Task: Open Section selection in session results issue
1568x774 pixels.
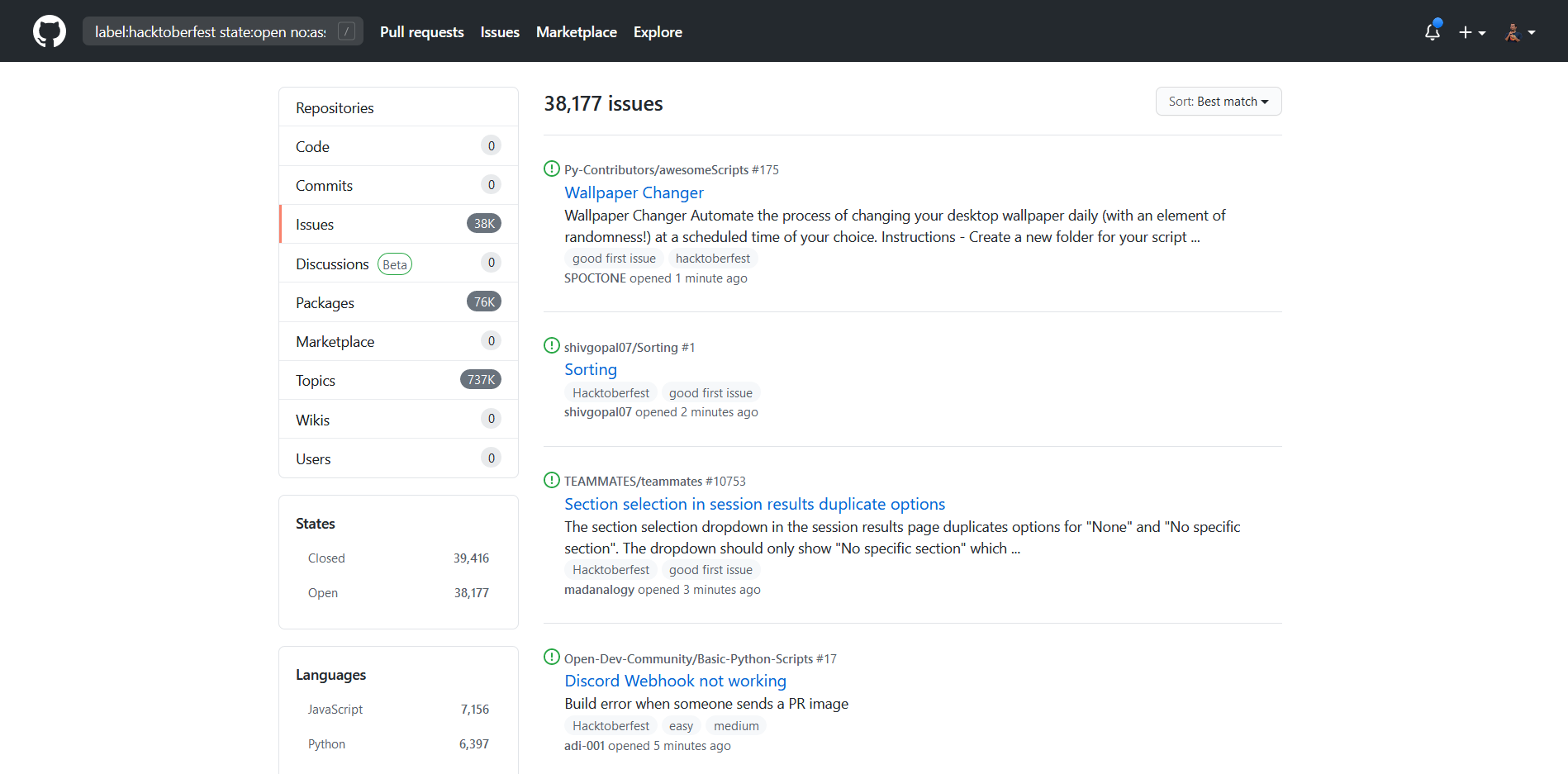Action: coord(754,504)
